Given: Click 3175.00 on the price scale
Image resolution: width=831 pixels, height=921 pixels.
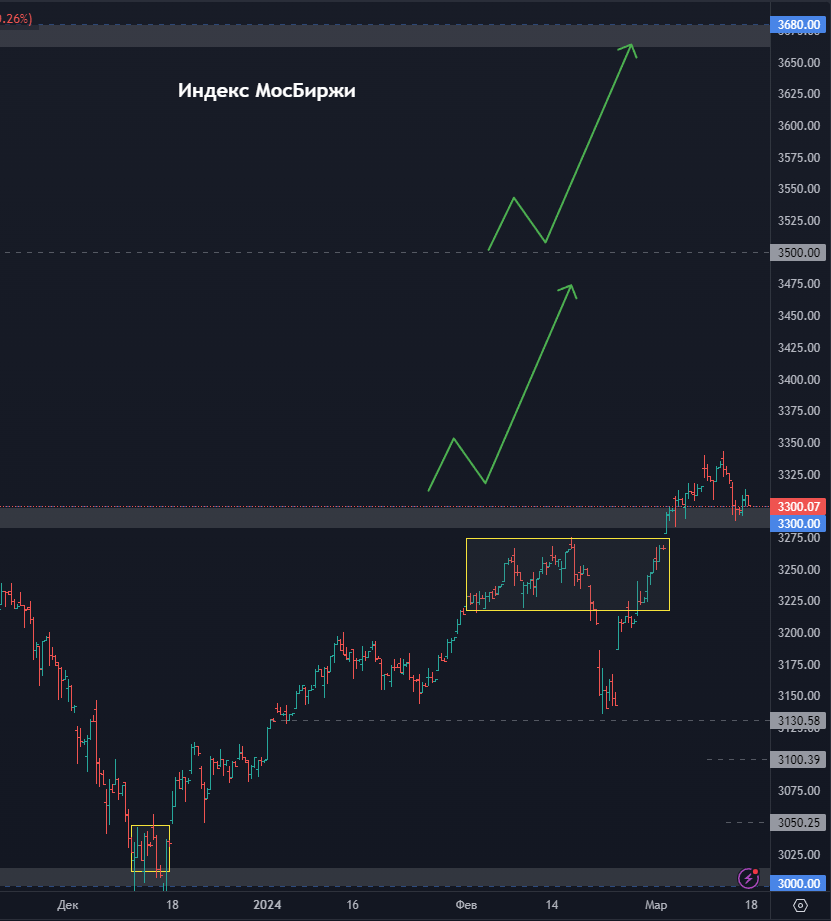Looking at the screenshot, I should point(799,664).
